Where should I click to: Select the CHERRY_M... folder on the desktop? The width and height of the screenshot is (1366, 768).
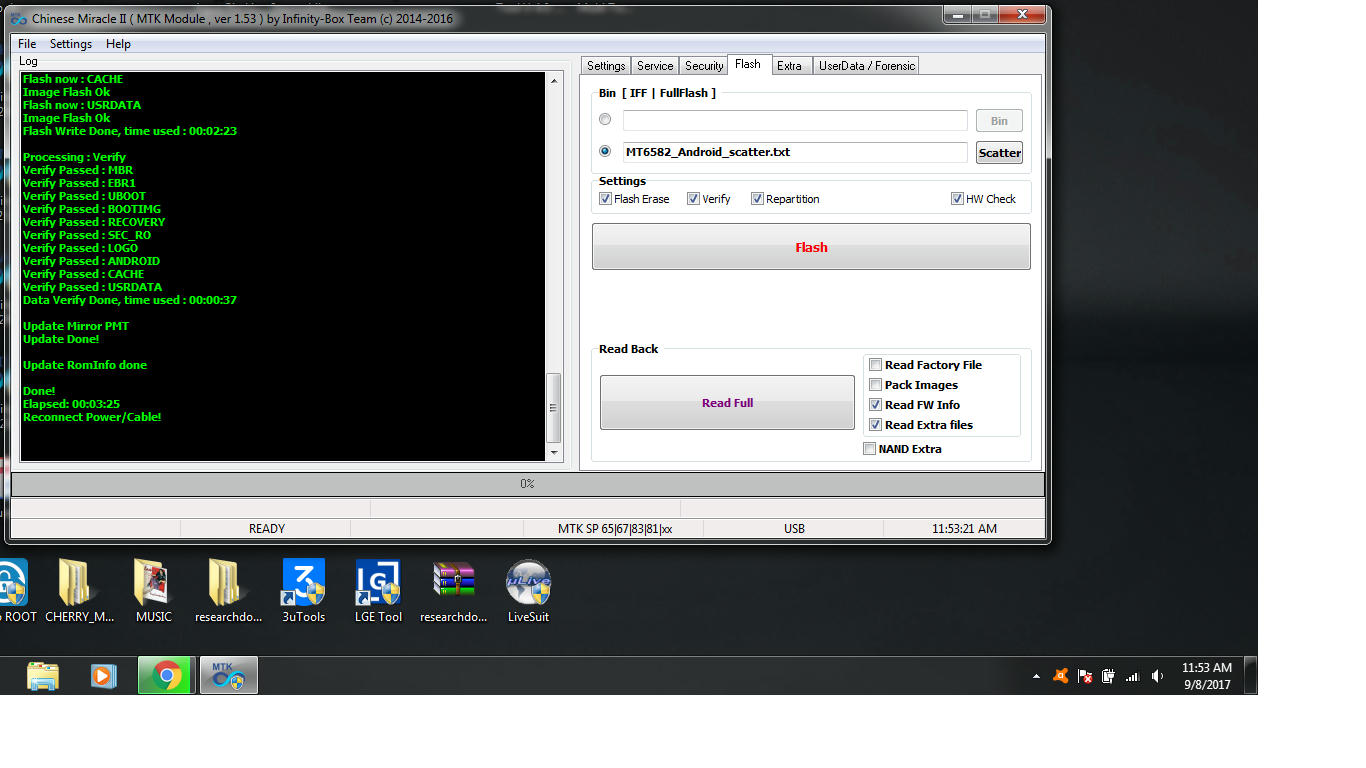80,591
